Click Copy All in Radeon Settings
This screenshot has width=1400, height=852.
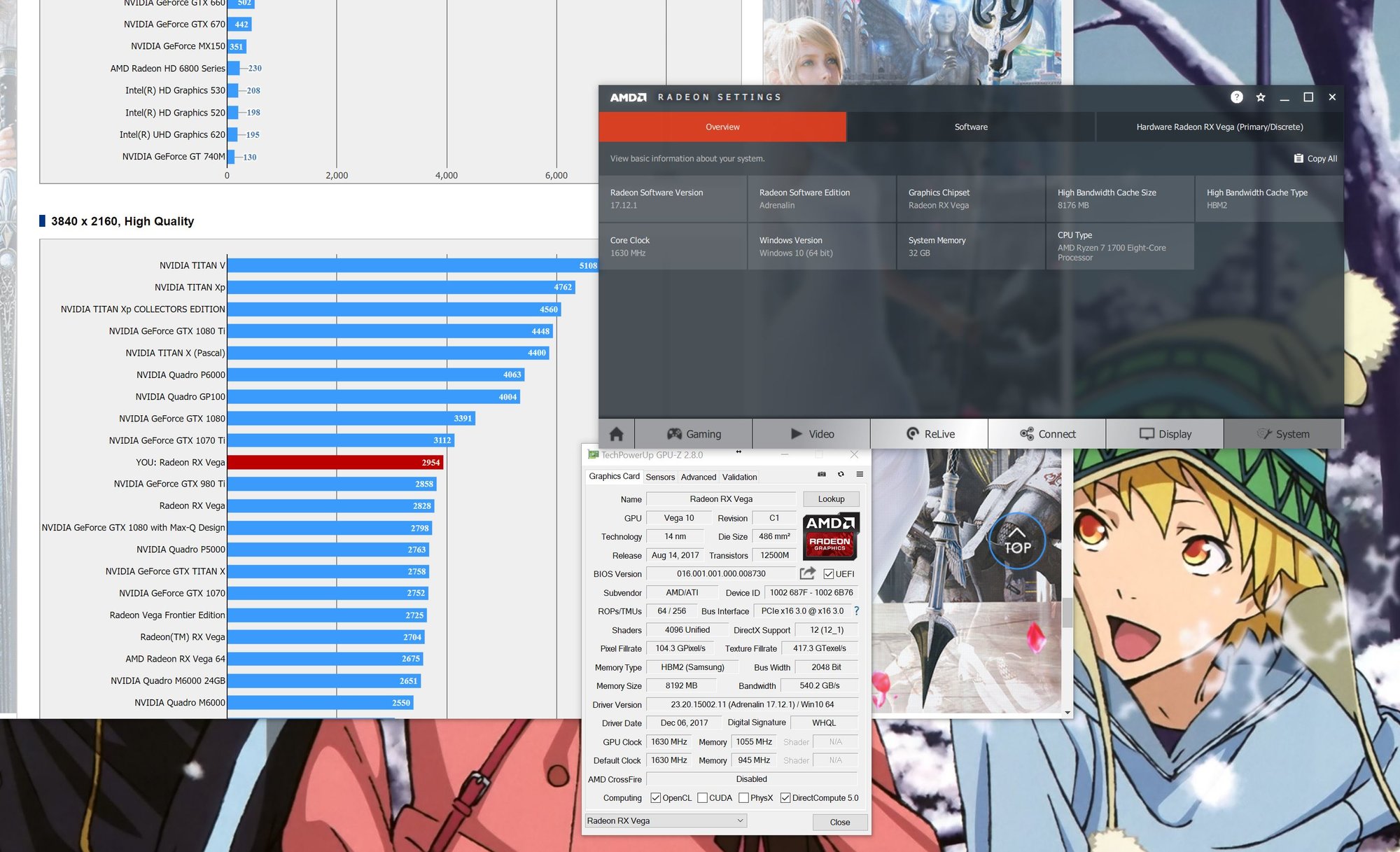1315,159
